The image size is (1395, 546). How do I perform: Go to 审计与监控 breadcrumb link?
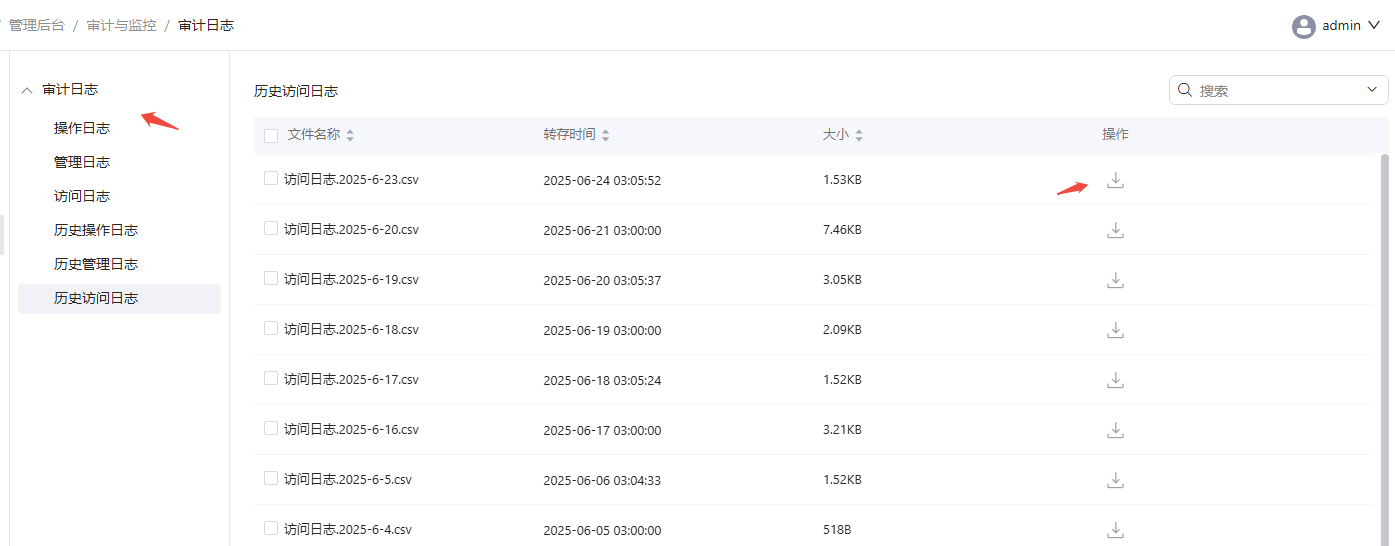122,25
